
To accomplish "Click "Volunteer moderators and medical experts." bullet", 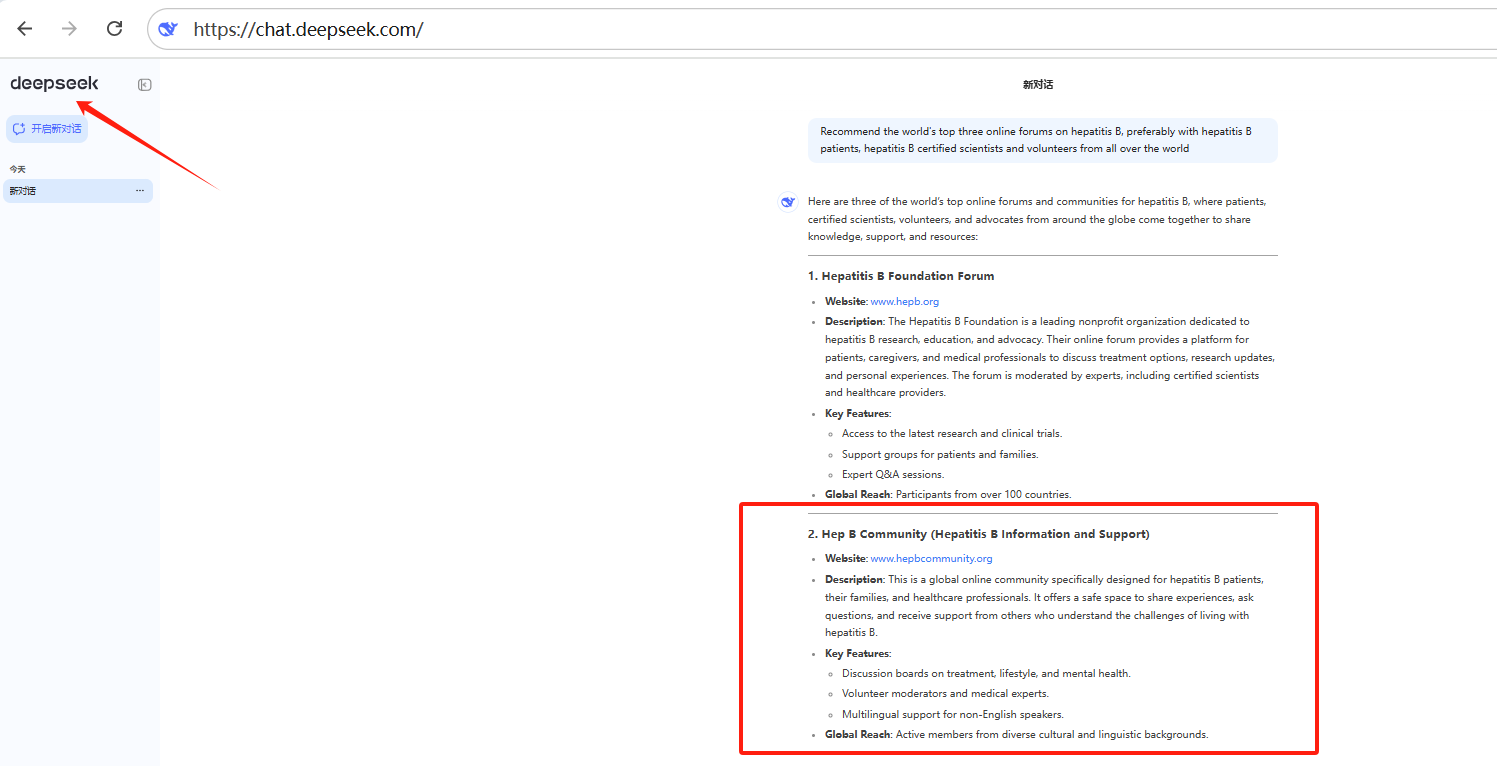I will coord(945,694).
